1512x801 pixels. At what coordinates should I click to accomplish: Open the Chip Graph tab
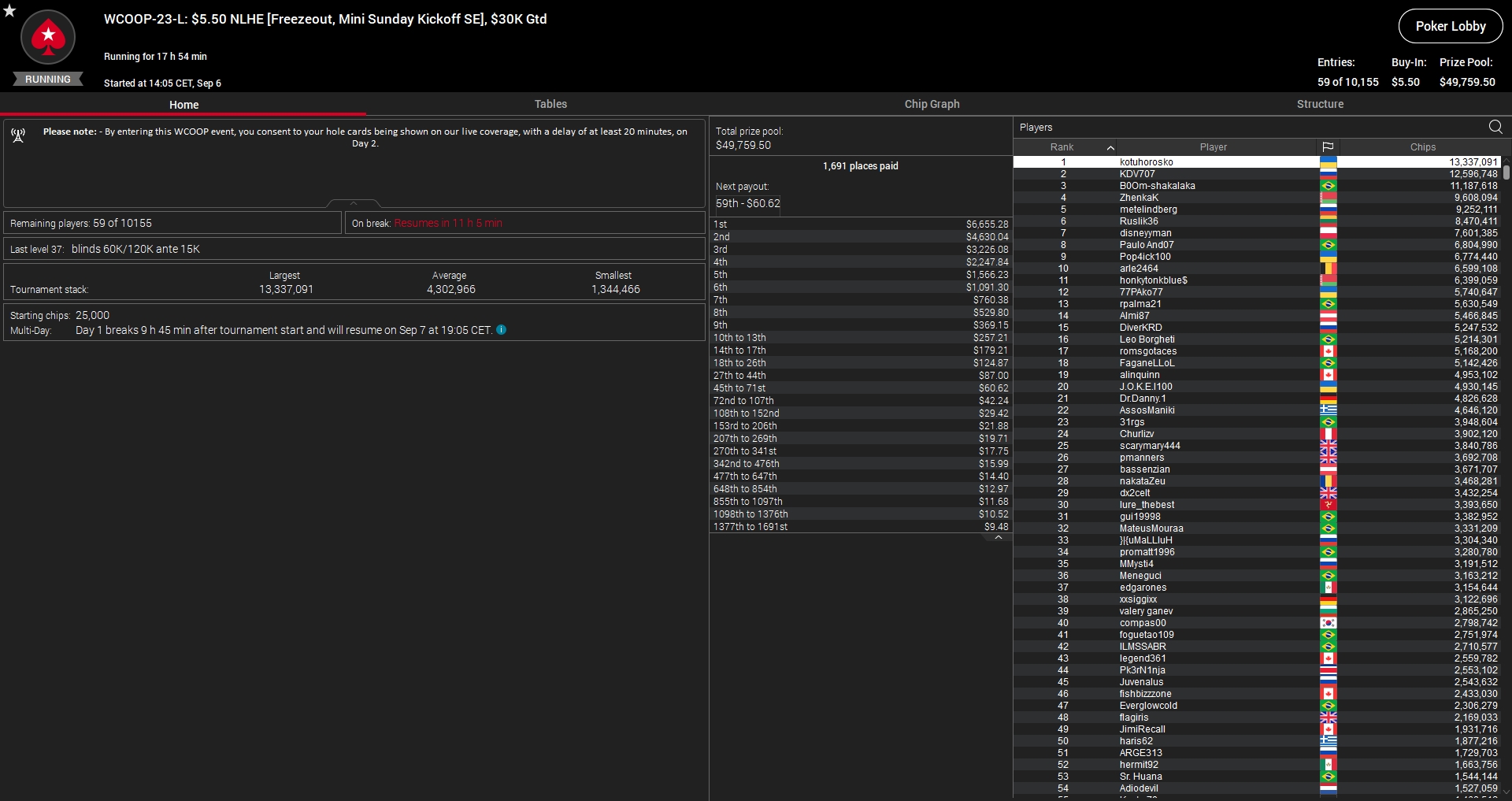(x=932, y=104)
